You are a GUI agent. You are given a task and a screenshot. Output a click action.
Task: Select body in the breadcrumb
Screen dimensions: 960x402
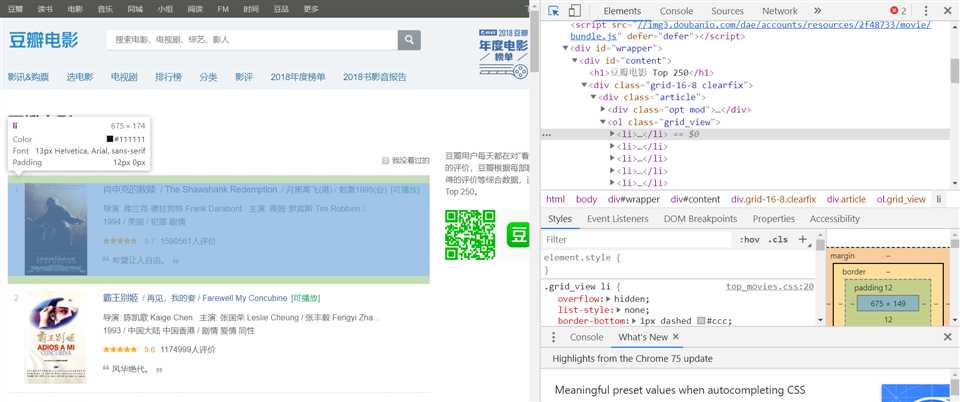586,199
